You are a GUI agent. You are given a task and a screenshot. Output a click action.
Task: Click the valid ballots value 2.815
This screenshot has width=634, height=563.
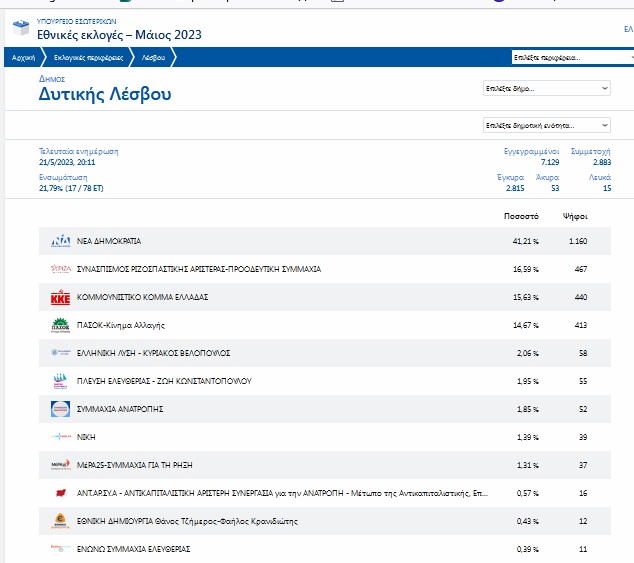pyautogui.click(x=515, y=188)
